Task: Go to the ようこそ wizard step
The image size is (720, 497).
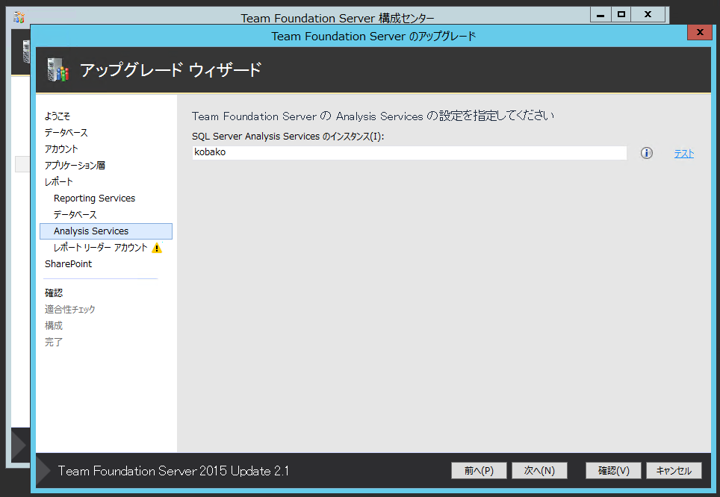Action: point(57,116)
